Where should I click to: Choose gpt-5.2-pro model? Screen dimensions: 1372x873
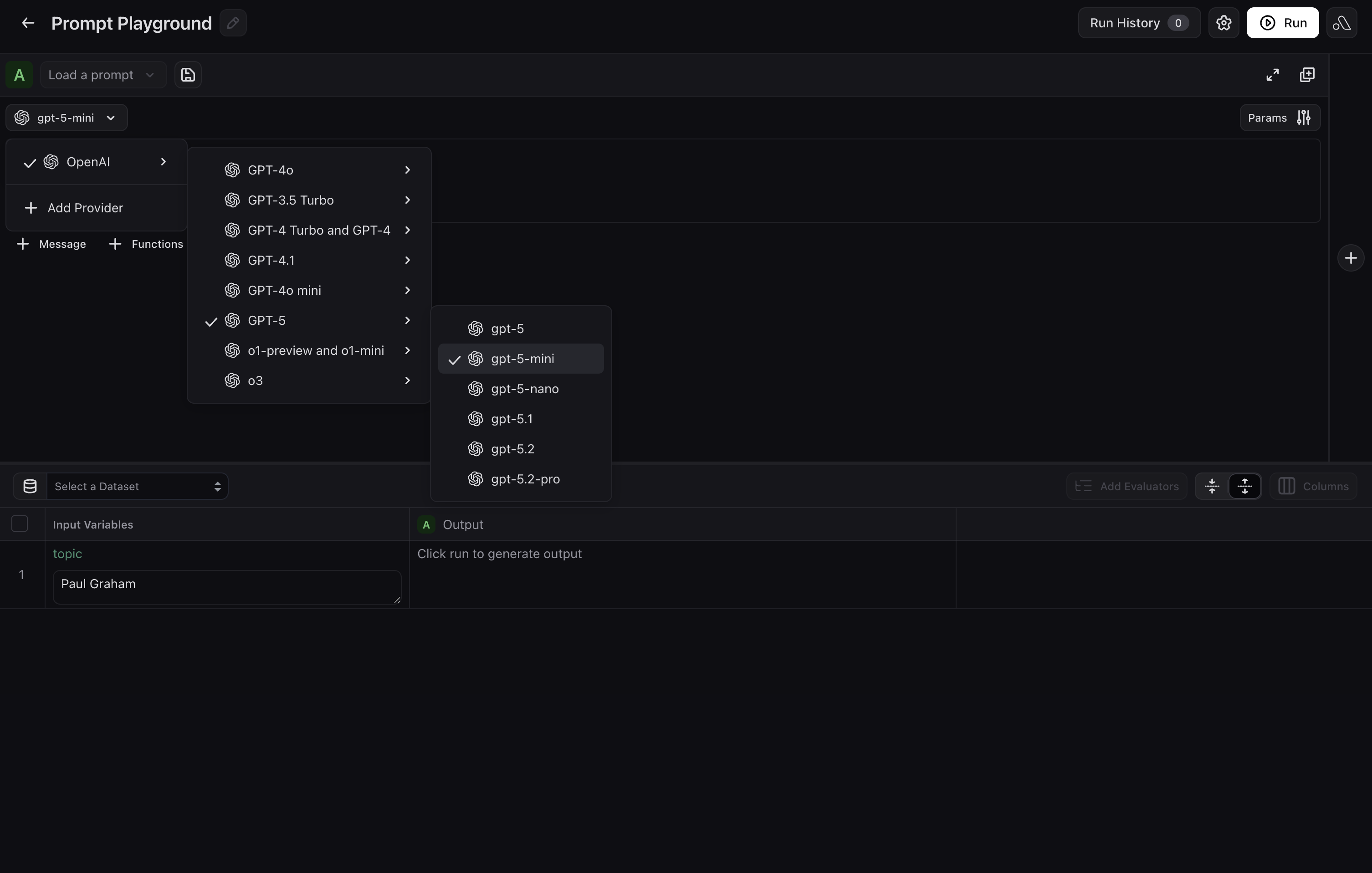[x=525, y=479]
